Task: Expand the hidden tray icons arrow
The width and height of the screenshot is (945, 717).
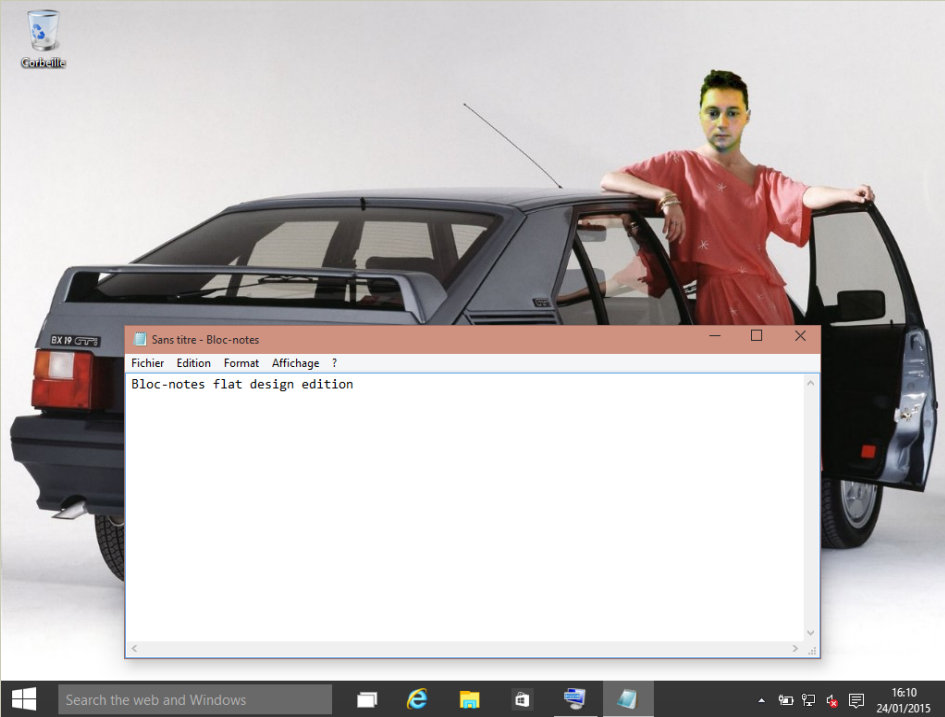Action: coord(762,701)
